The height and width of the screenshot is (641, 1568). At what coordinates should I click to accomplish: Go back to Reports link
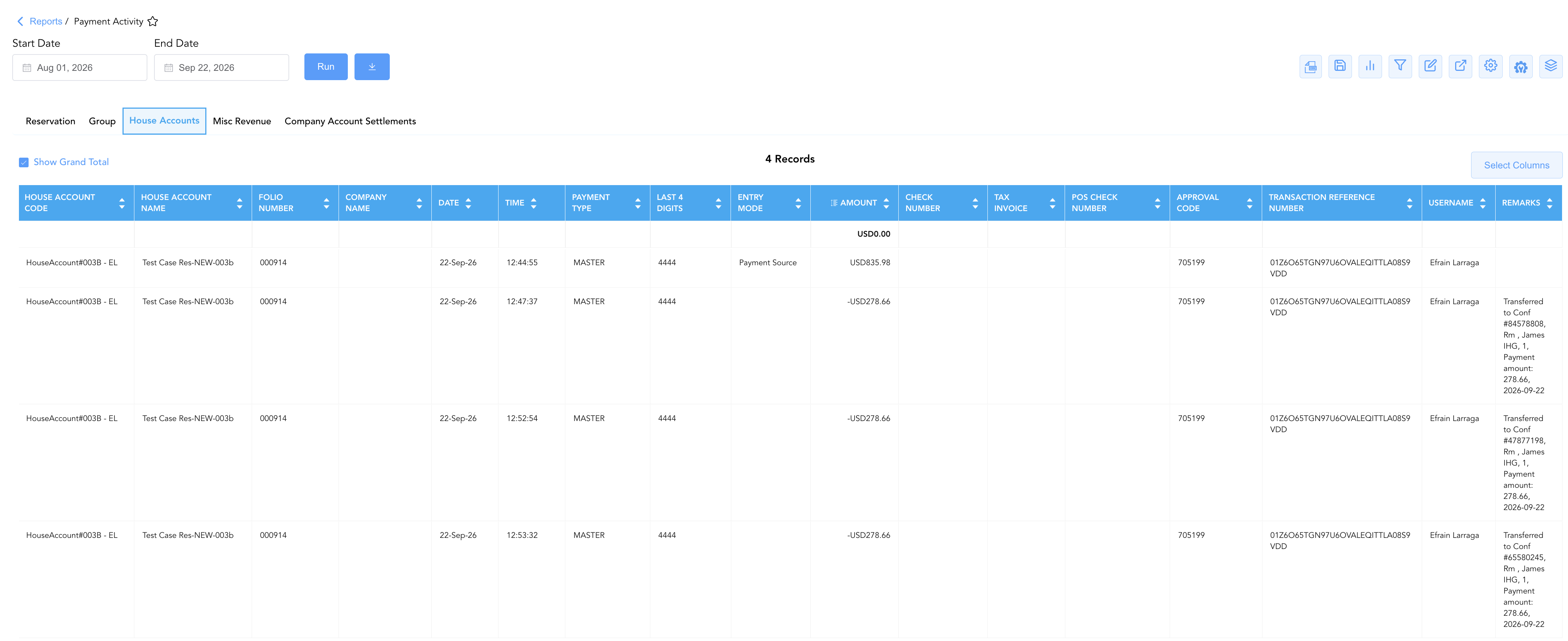46,21
